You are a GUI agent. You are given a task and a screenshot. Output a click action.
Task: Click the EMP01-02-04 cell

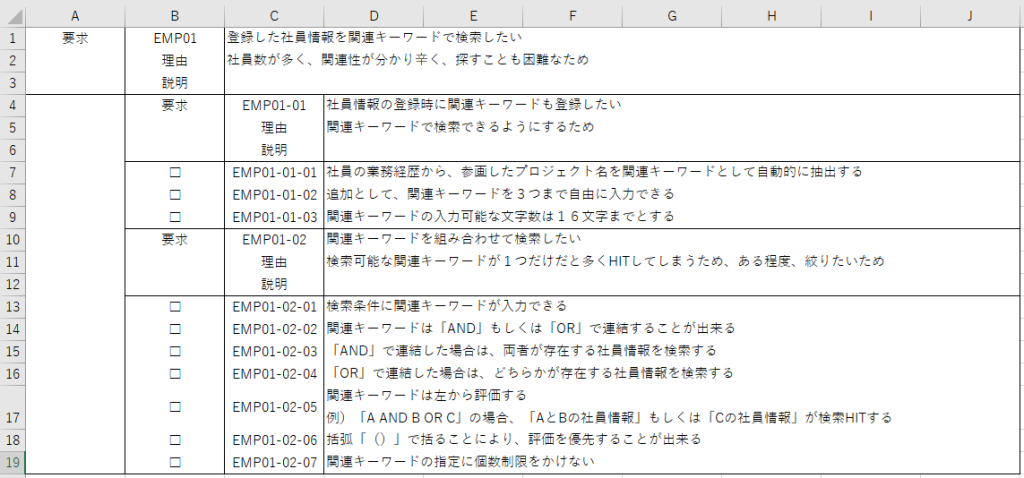274,374
